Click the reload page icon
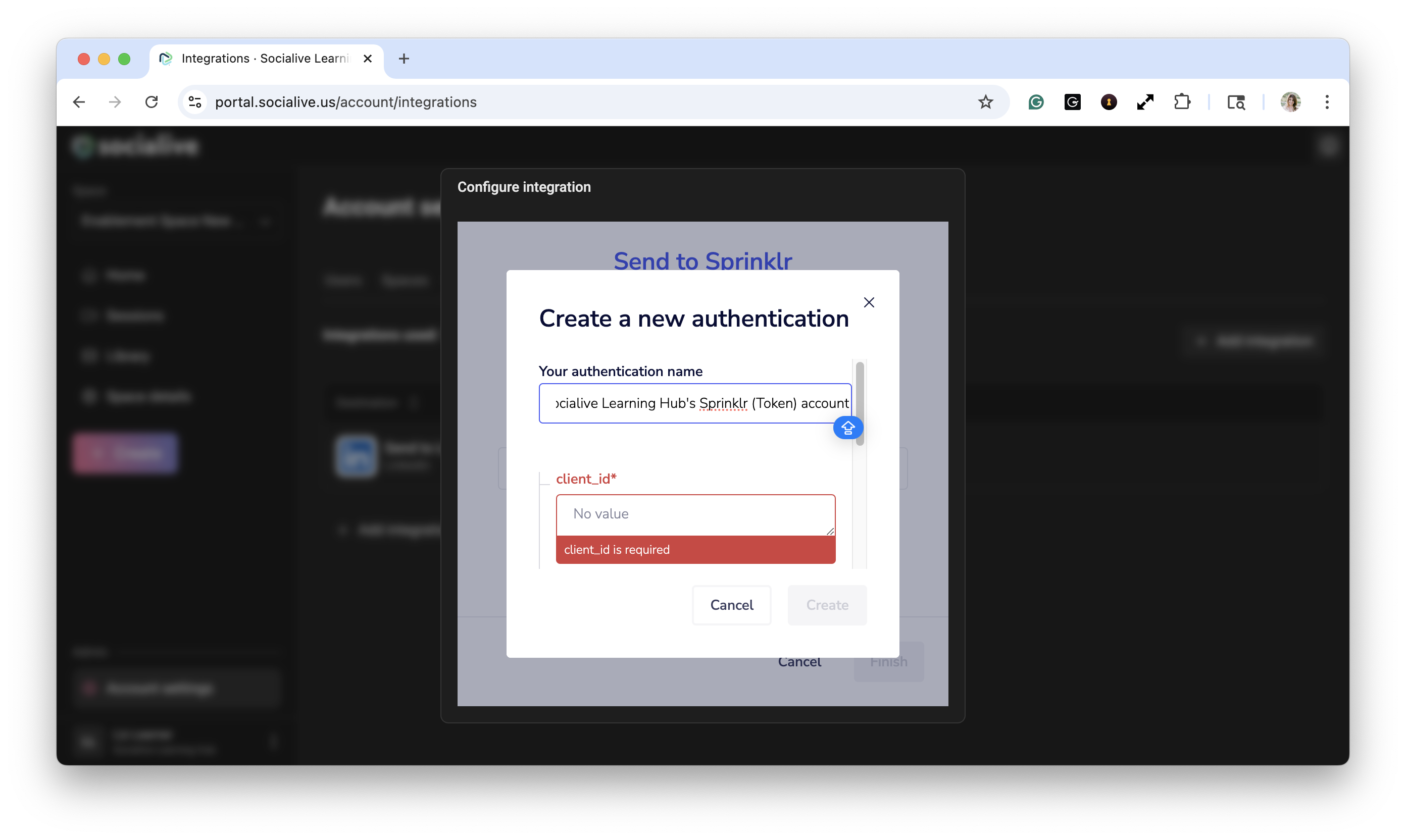The width and height of the screenshot is (1406, 840). click(151, 102)
